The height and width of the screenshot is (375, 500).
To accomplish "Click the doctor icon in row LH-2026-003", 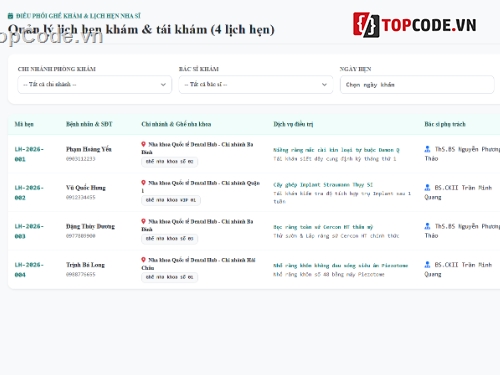I will point(427,226).
